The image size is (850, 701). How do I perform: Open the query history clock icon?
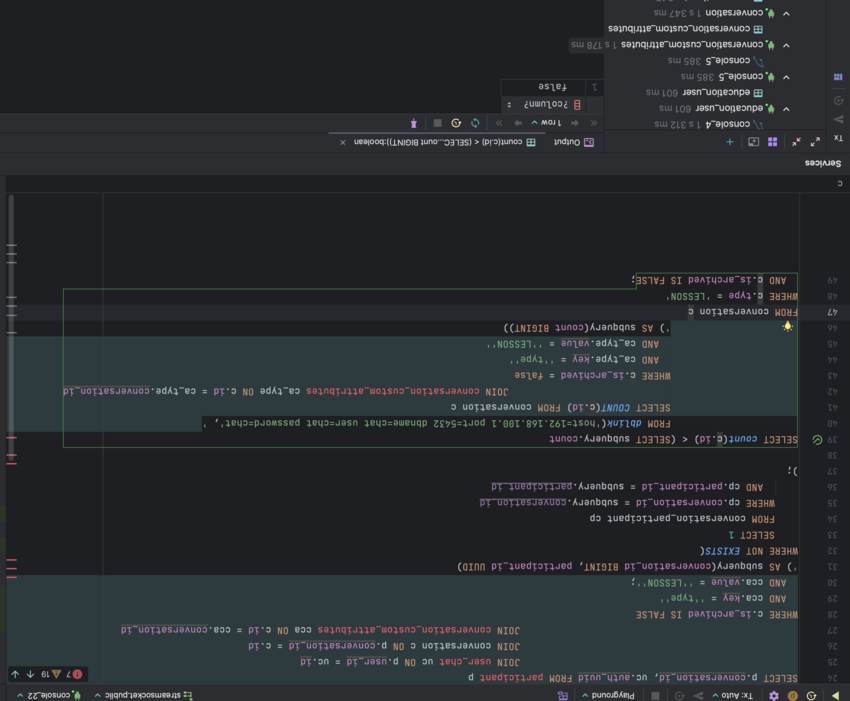click(812, 696)
